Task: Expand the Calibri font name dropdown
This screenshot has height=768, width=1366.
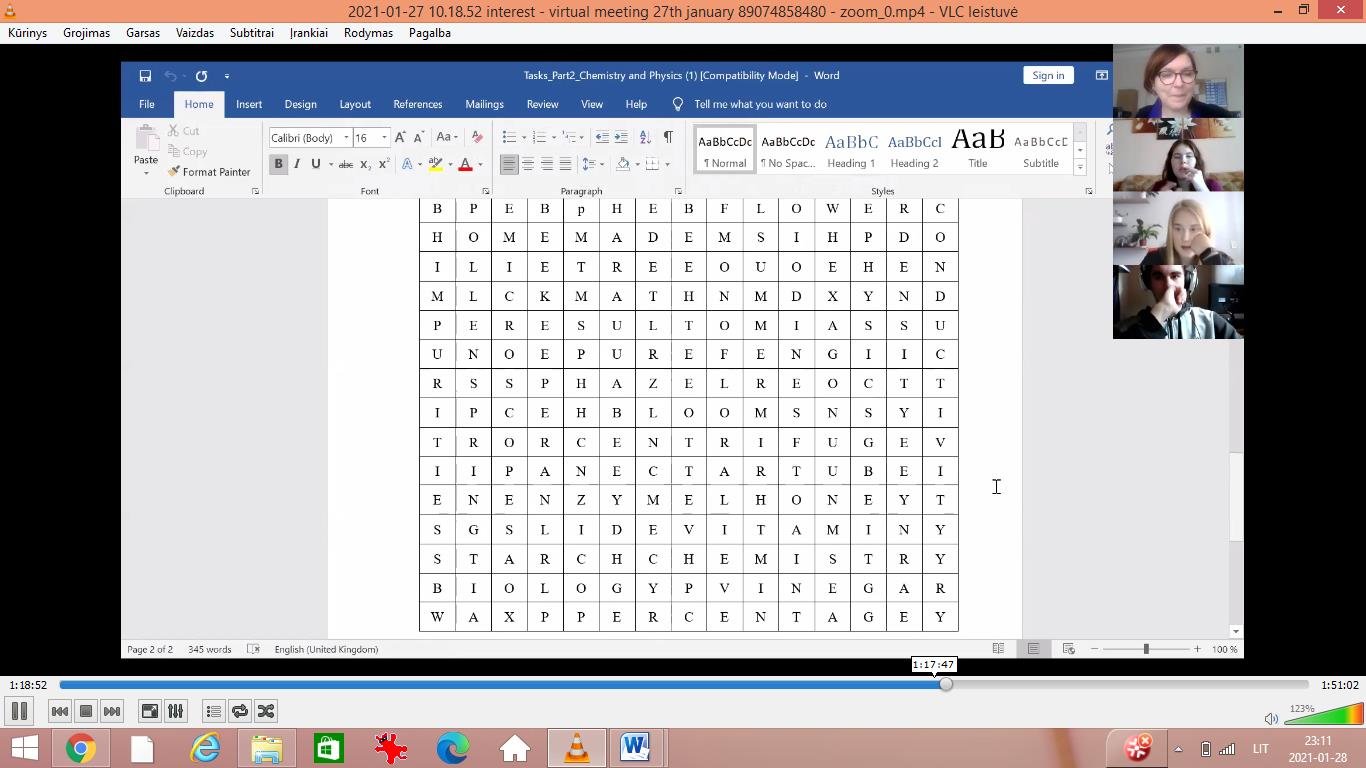Action: click(346, 138)
